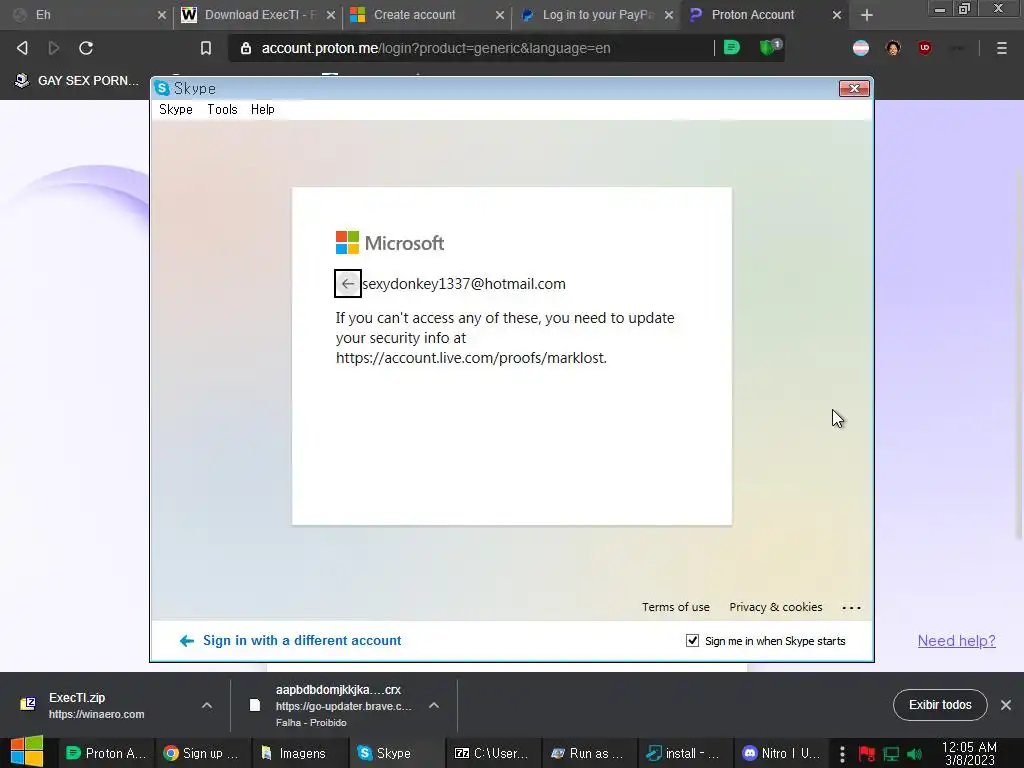Go back in the browser

point(22,48)
